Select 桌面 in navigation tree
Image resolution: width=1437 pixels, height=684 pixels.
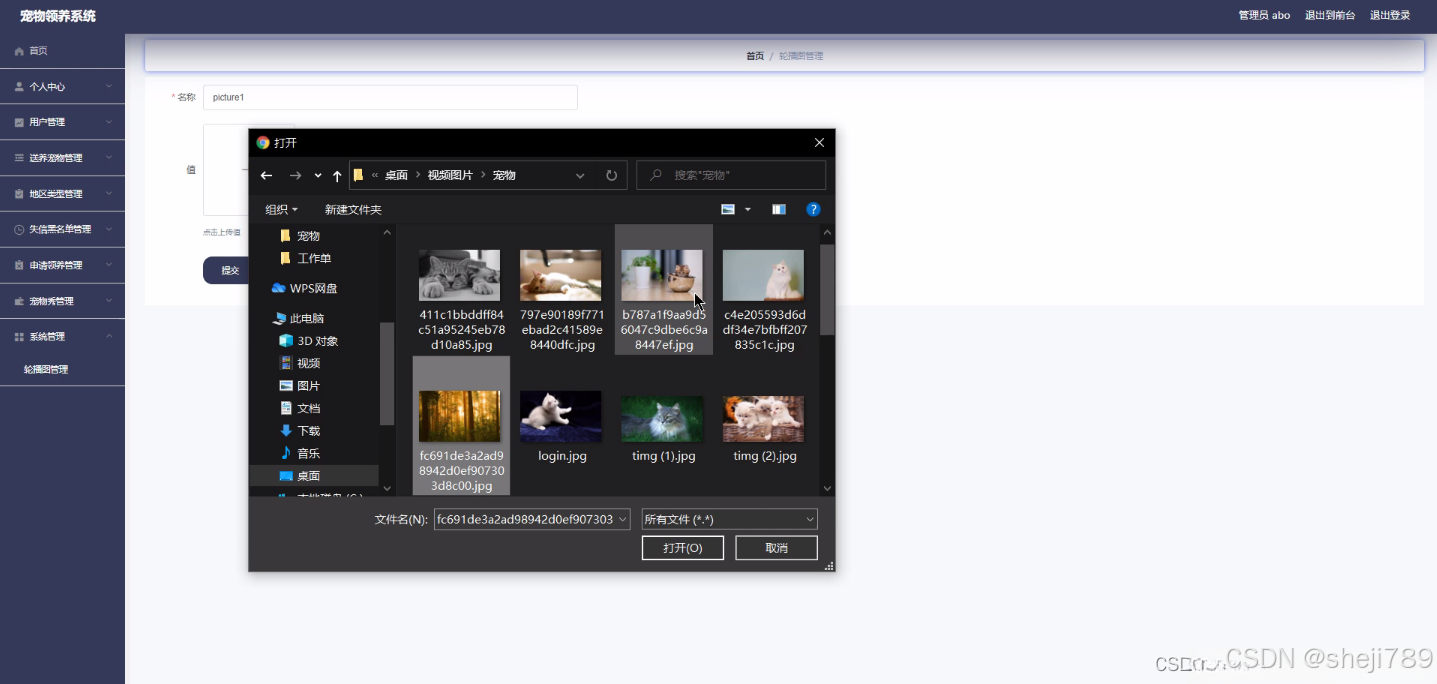click(314, 476)
